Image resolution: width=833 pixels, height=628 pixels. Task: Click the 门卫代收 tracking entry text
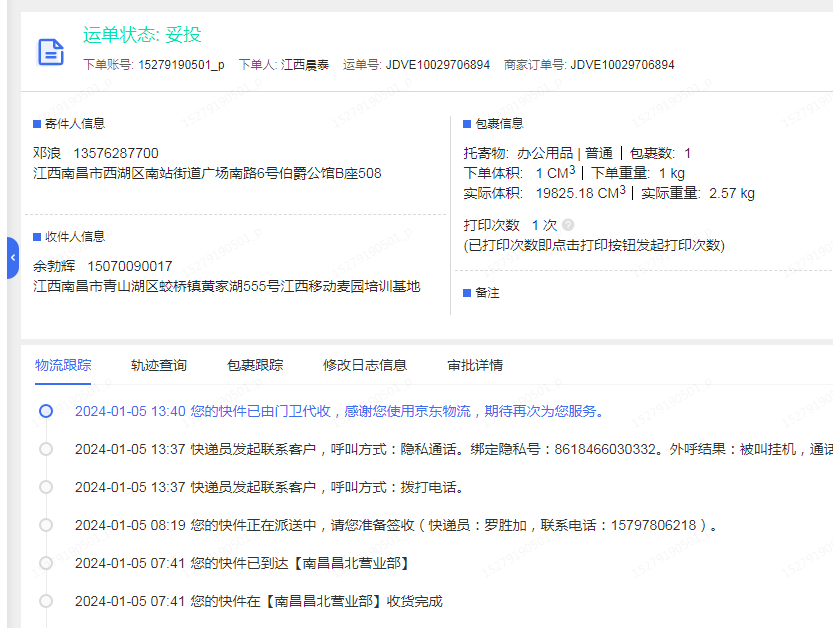point(339,411)
